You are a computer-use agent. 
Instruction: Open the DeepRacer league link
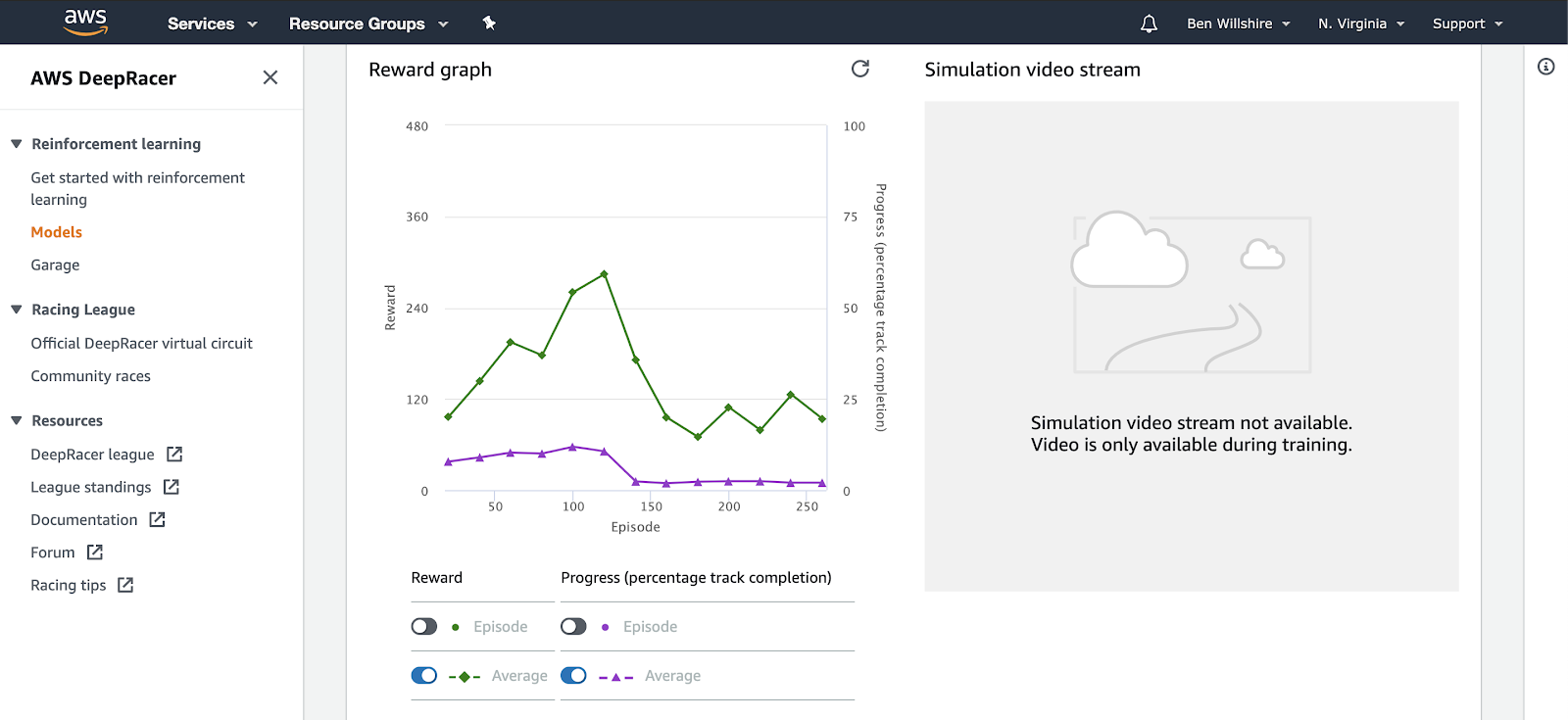[92, 455]
